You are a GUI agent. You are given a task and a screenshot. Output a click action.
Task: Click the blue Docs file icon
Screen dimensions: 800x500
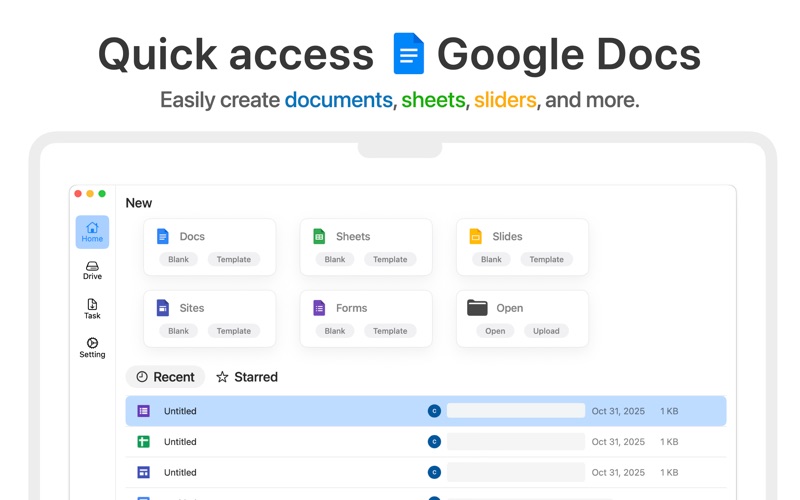[162, 236]
